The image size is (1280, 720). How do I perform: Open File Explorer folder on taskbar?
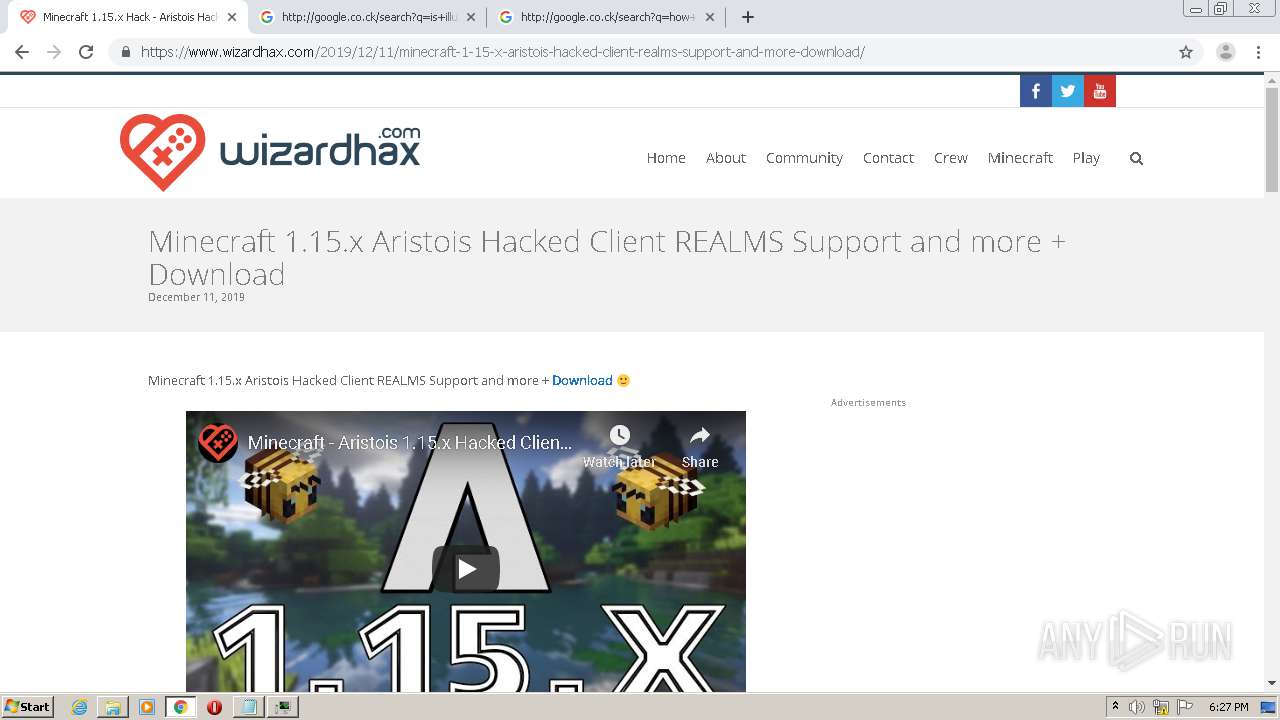tap(113, 707)
